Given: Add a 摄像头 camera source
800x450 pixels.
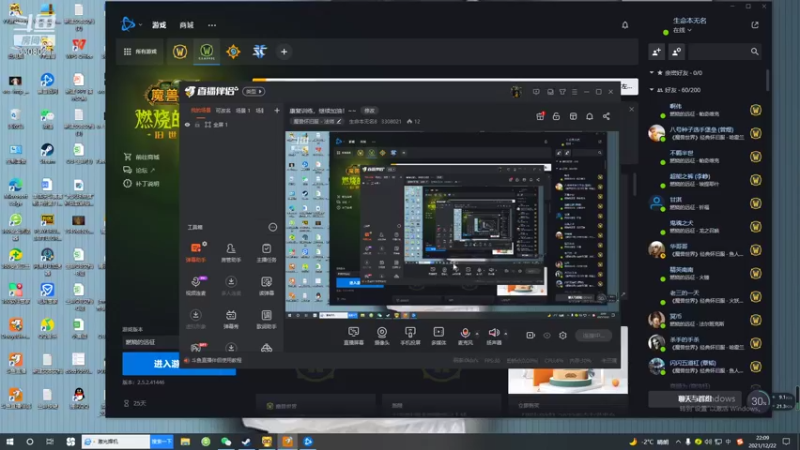Looking at the screenshot, I should 382,336.
